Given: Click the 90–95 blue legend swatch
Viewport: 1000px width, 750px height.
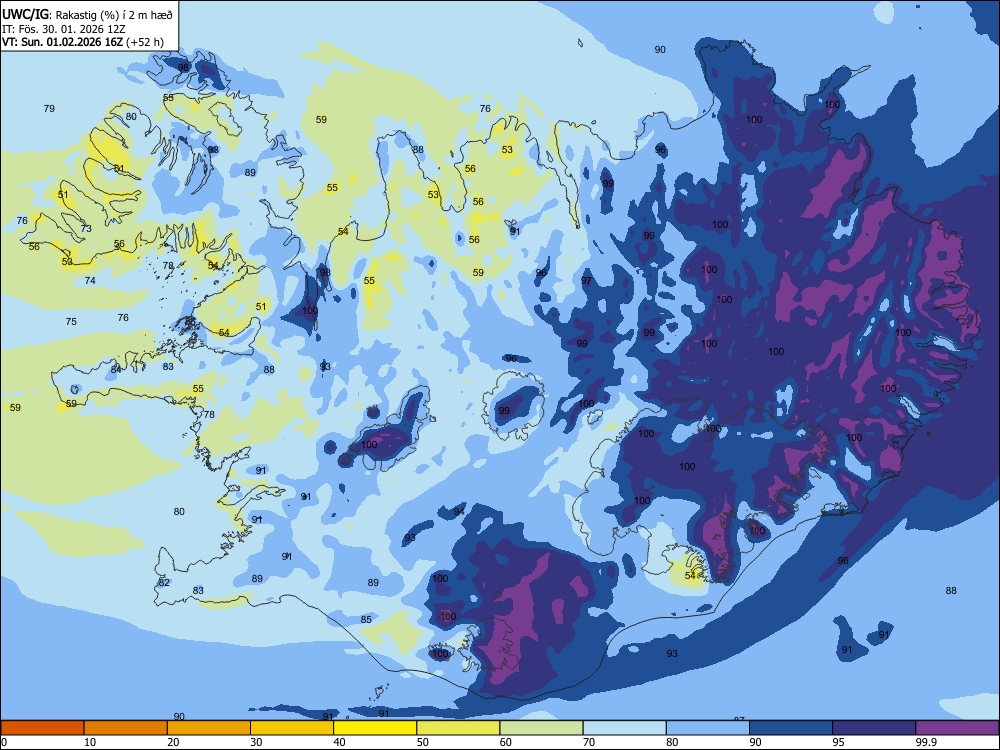Looking at the screenshot, I should pyautogui.click(x=791, y=728).
